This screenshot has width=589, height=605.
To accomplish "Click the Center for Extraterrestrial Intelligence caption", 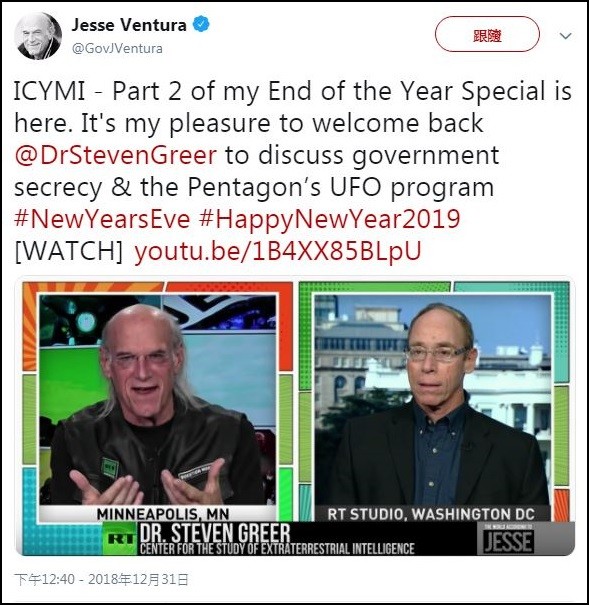I will pos(277,549).
